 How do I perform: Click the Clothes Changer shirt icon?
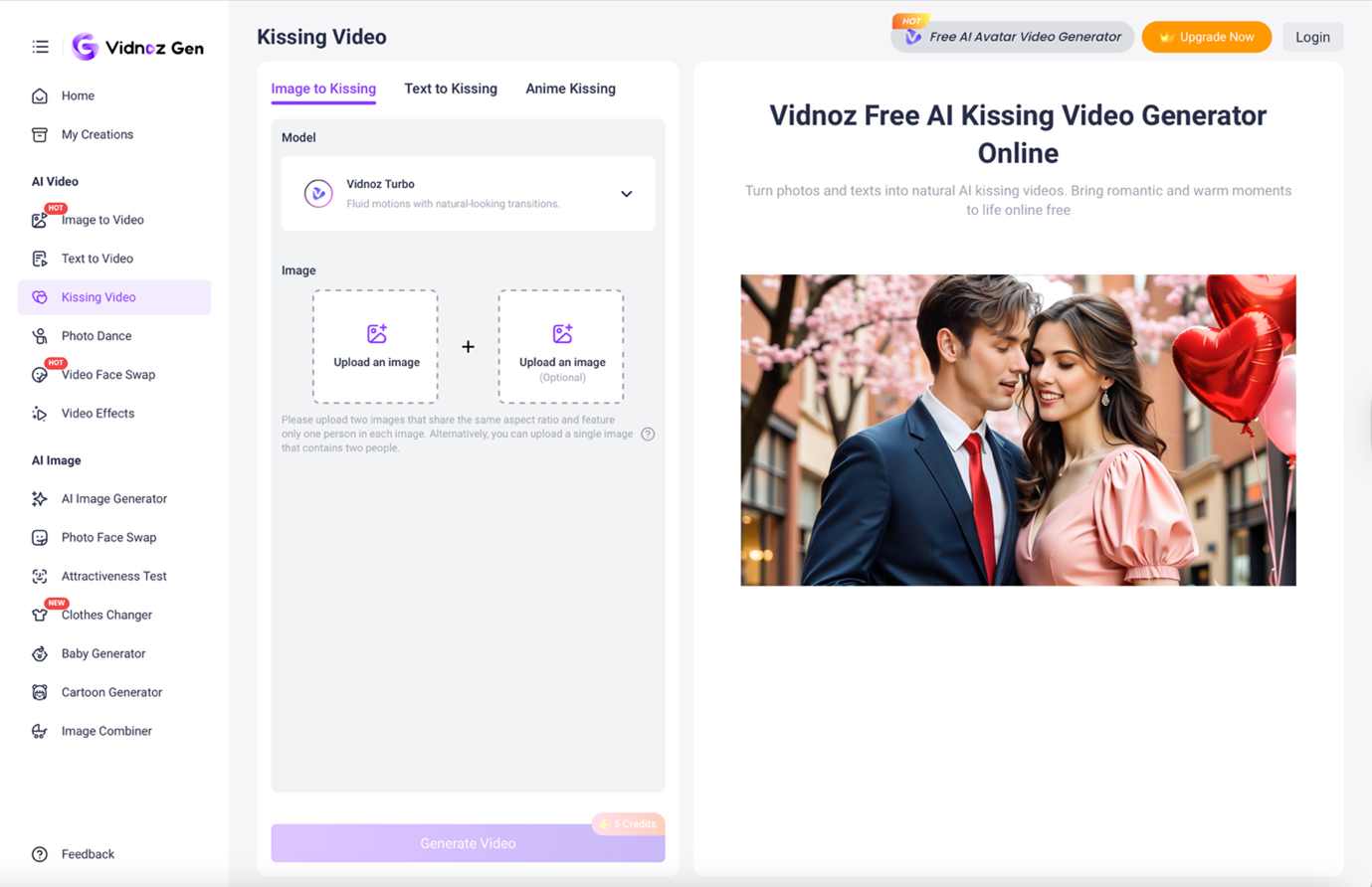coord(40,616)
